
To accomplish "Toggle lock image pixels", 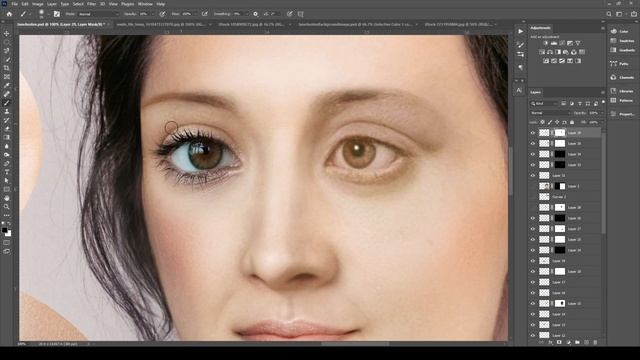I will 550,122.
